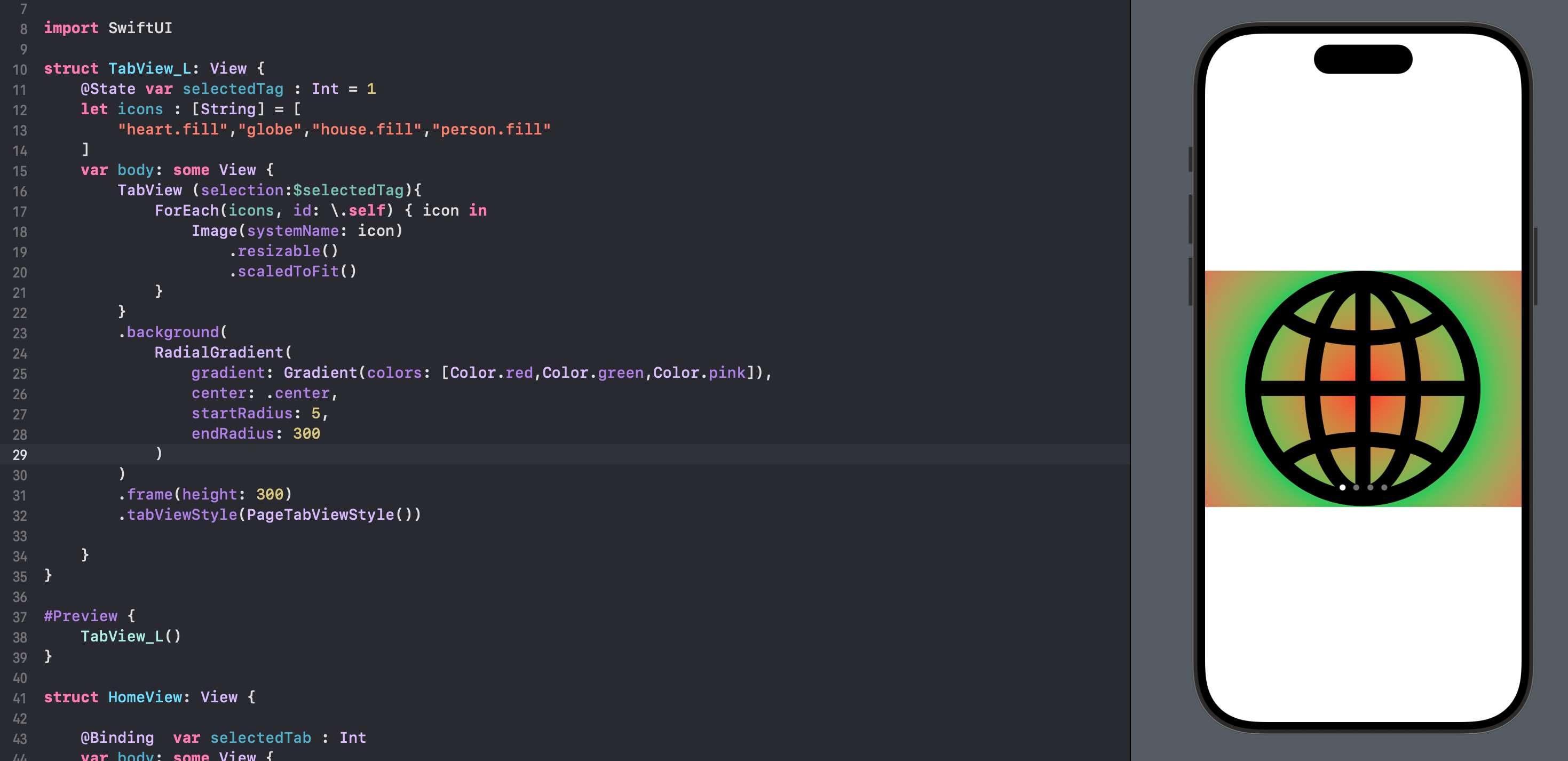The height and width of the screenshot is (761, 1568).
Task: Click the #Preview macro
Action: tap(81, 616)
